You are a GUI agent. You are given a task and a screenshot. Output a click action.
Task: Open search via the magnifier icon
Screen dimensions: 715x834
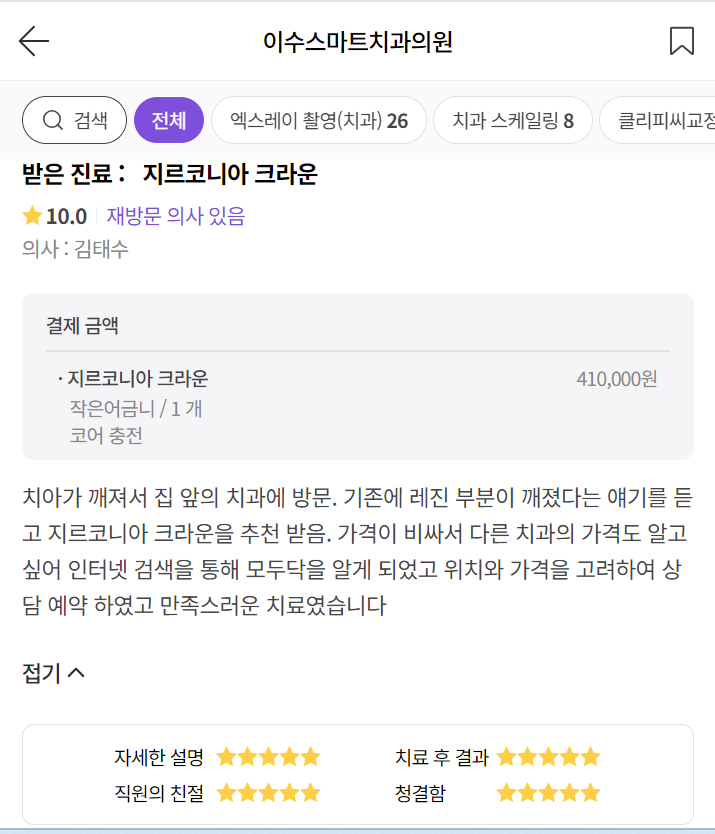pyautogui.click(x=53, y=119)
